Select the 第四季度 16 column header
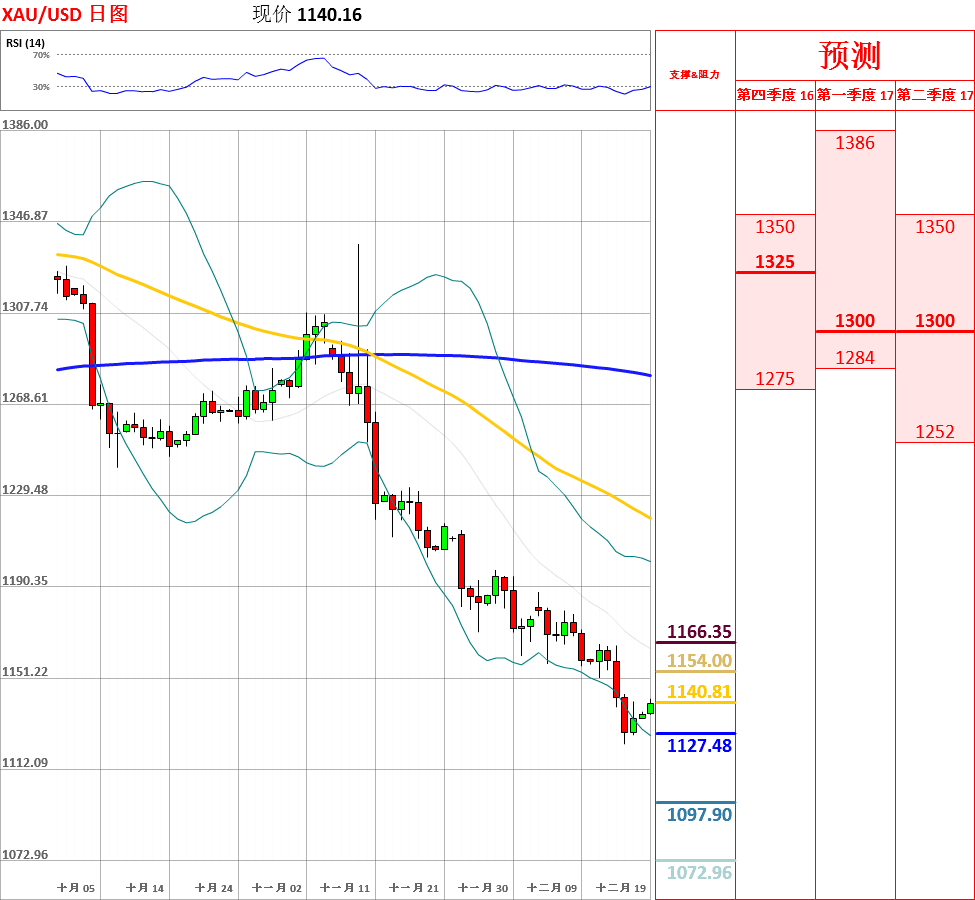Image resolution: width=975 pixels, height=900 pixels. click(775, 95)
